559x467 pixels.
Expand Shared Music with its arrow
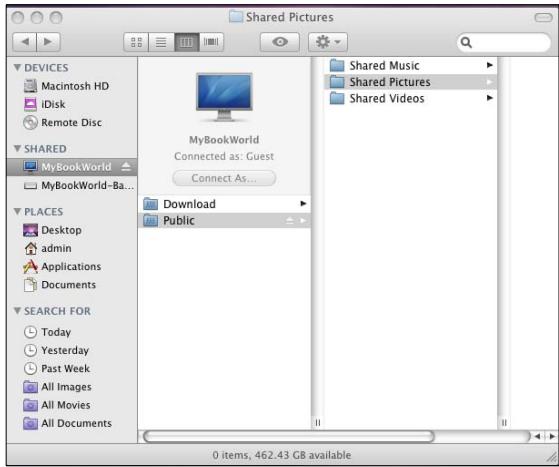tap(490, 65)
